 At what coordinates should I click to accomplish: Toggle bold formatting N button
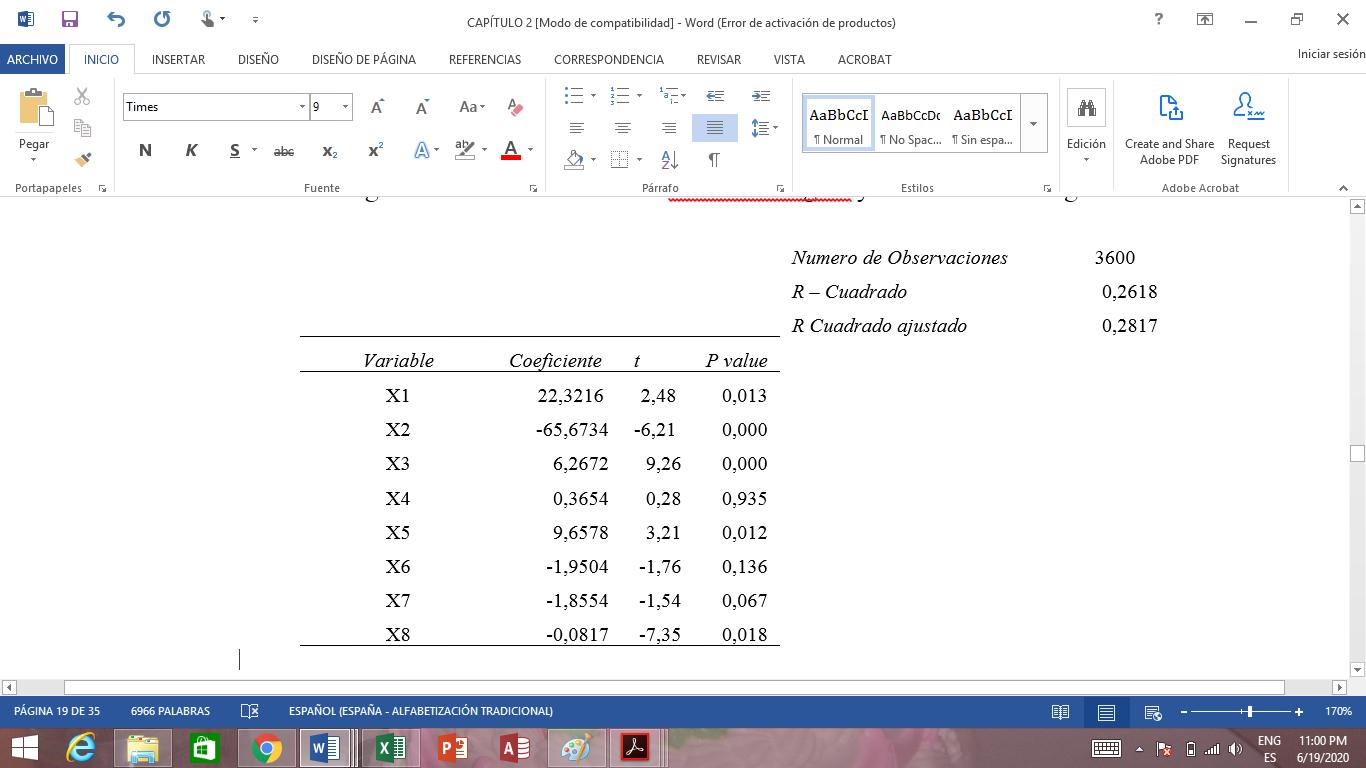pyautogui.click(x=145, y=151)
